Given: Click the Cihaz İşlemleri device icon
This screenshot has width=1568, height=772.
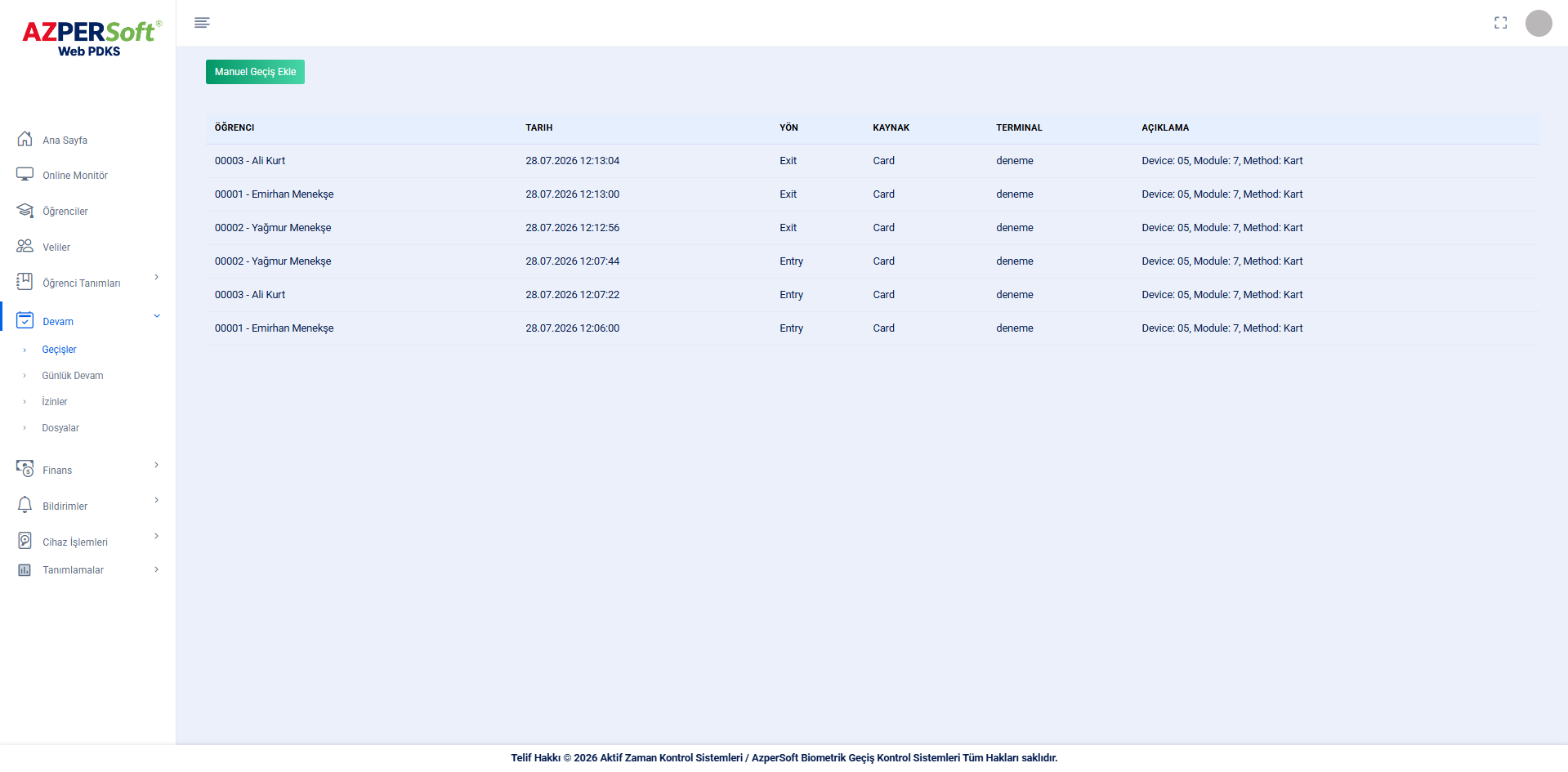Looking at the screenshot, I should [x=25, y=541].
